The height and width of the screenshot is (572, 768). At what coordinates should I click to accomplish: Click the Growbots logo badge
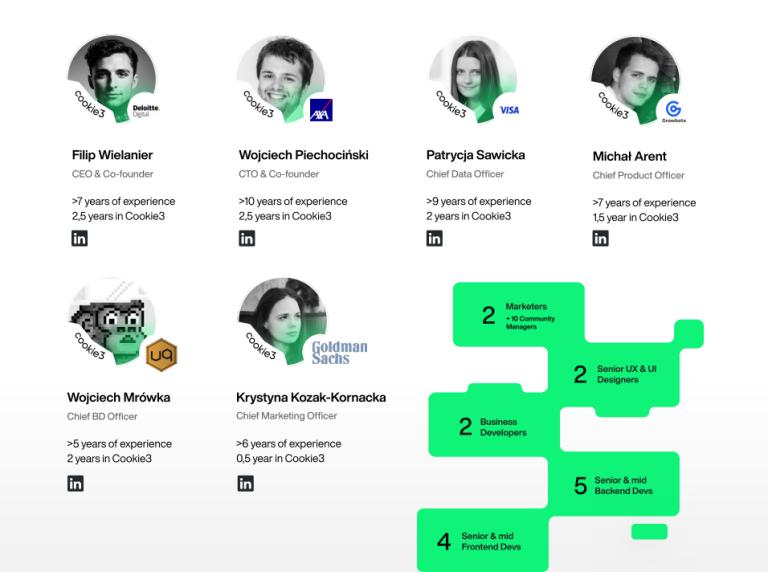click(673, 110)
